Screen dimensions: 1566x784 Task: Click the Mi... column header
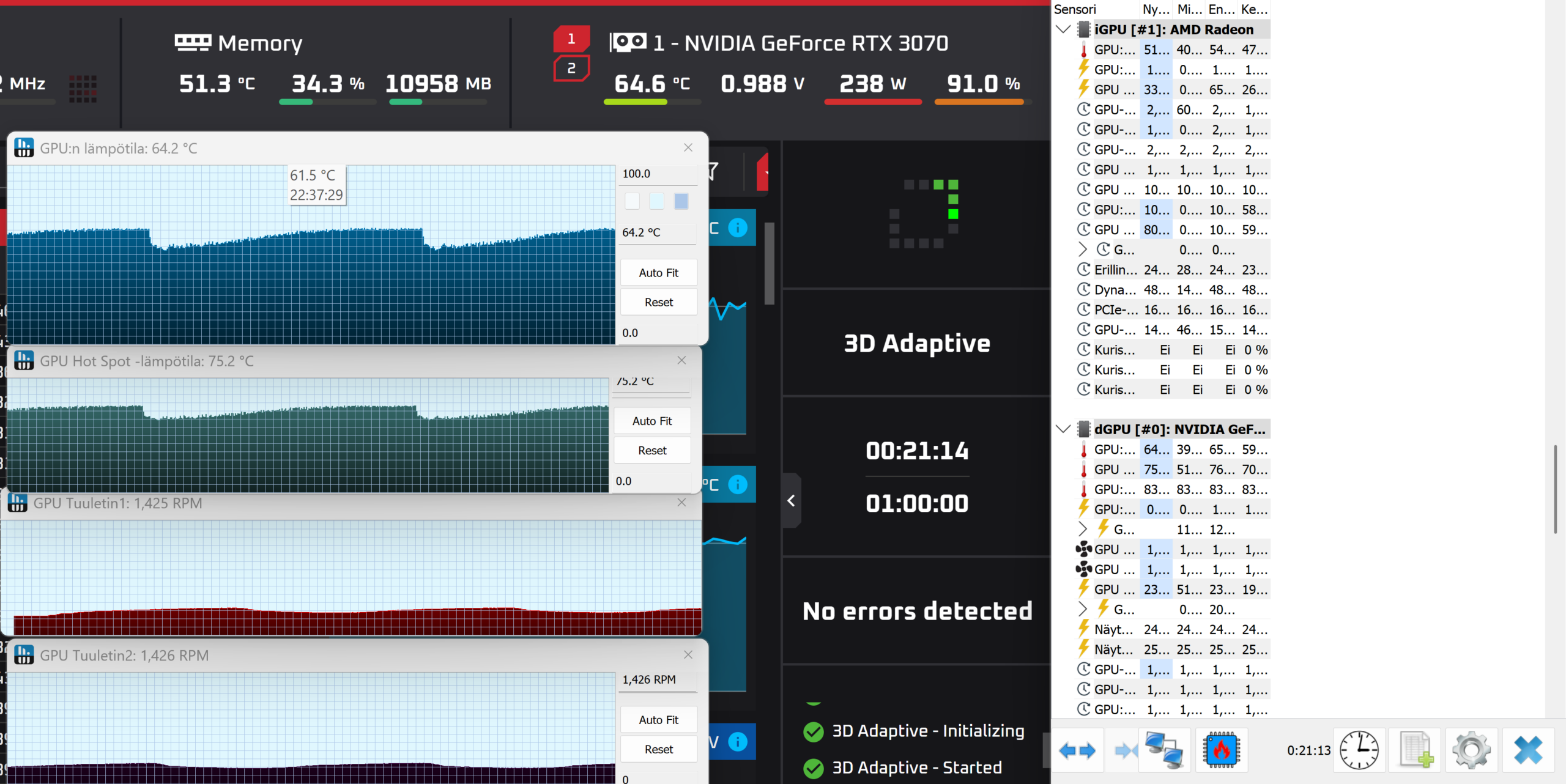[x=1189, y=9]
